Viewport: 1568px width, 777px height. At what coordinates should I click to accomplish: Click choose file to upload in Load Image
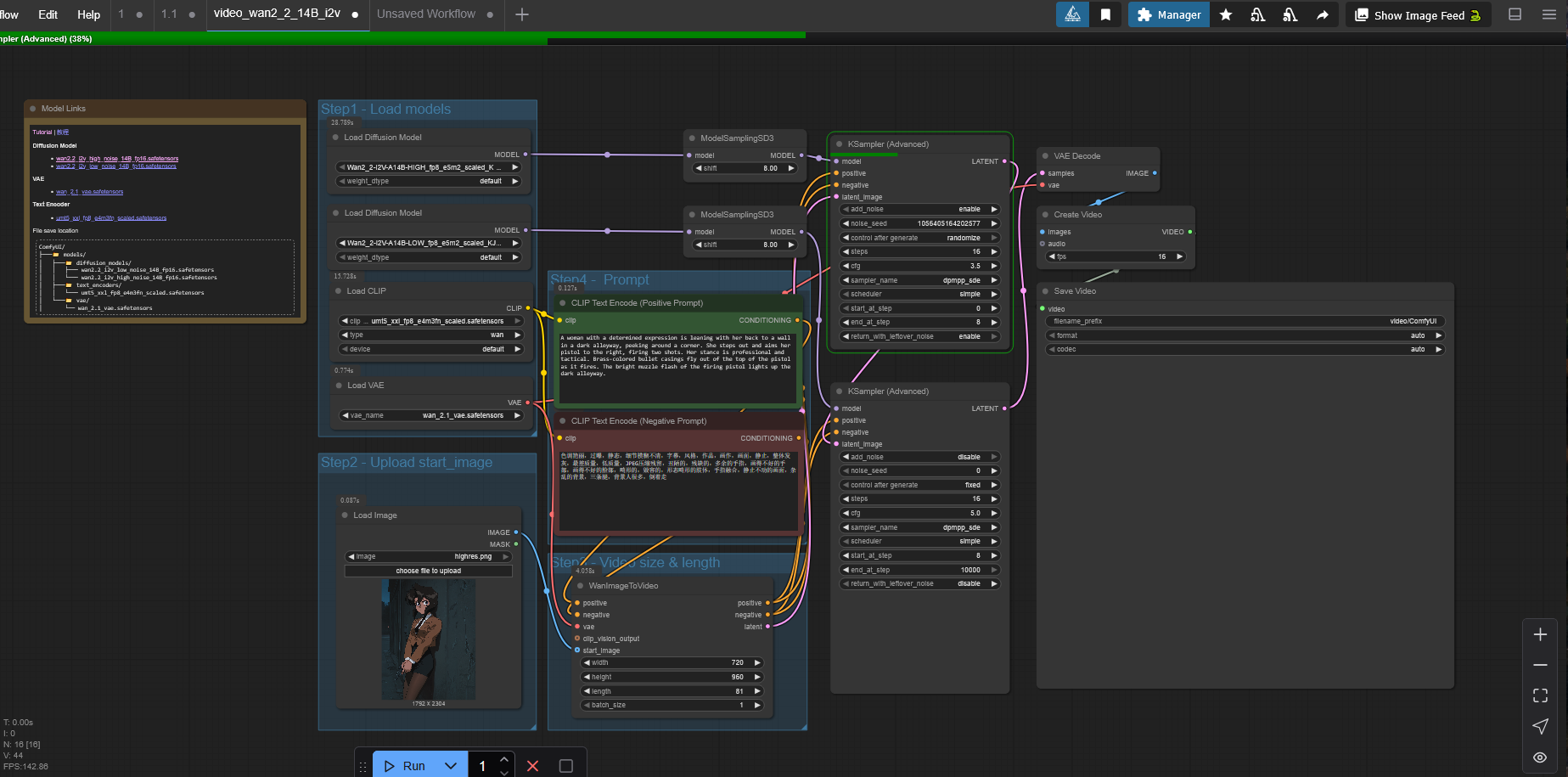pyautogui.click(x=428, y=570)
